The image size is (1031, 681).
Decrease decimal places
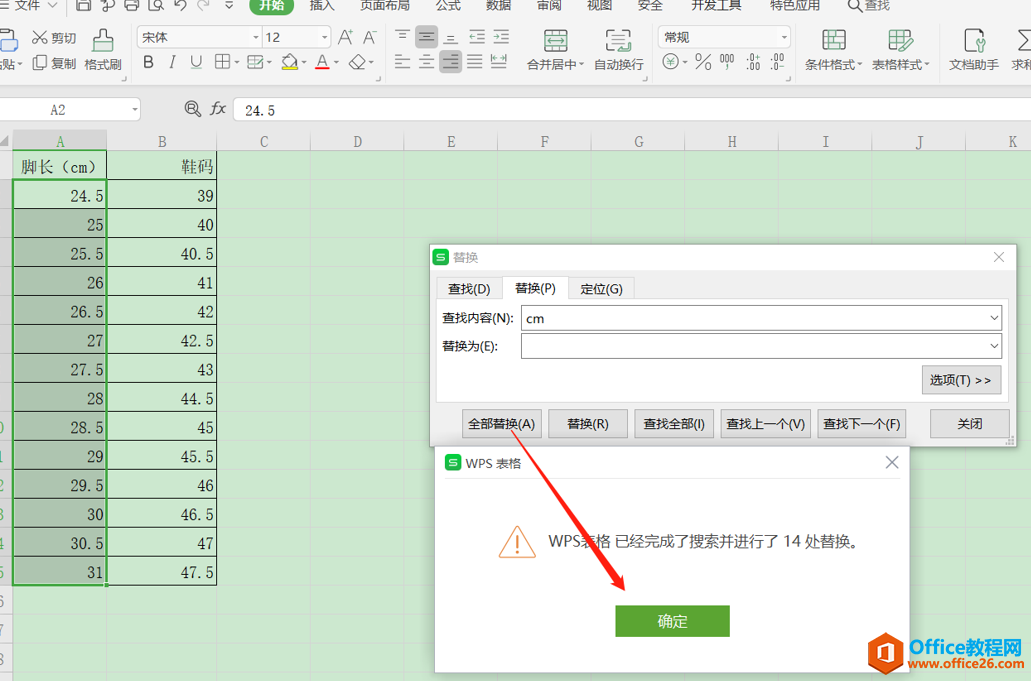click(778, 62)
